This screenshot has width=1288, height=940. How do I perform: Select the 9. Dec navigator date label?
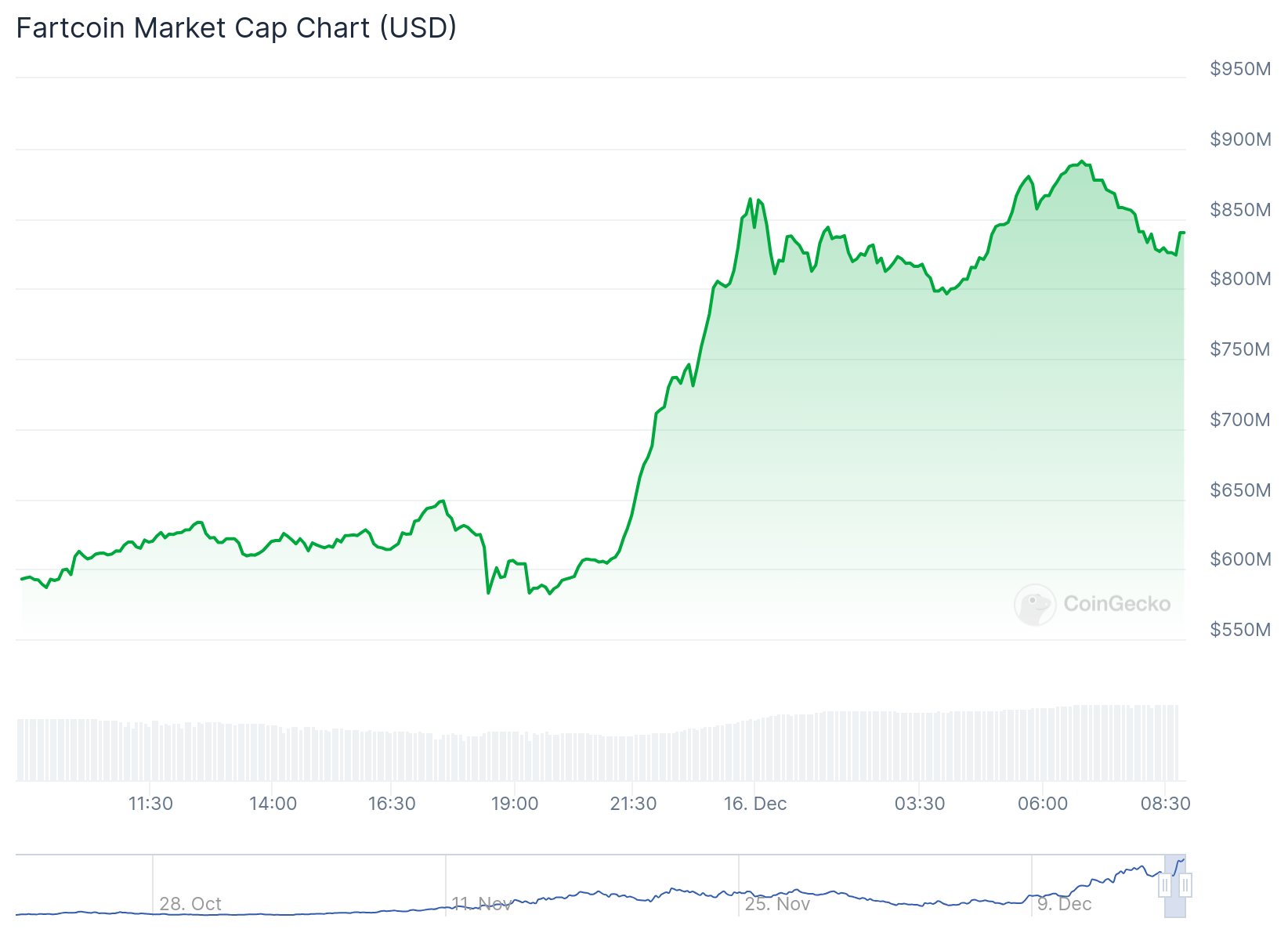[x=1064, y=904]
